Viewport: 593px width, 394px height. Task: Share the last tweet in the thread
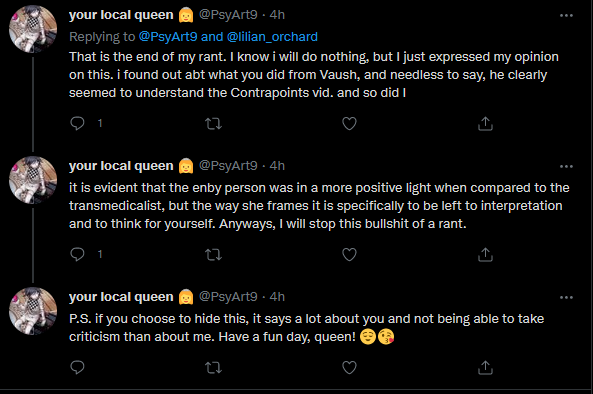click(485, 368)
